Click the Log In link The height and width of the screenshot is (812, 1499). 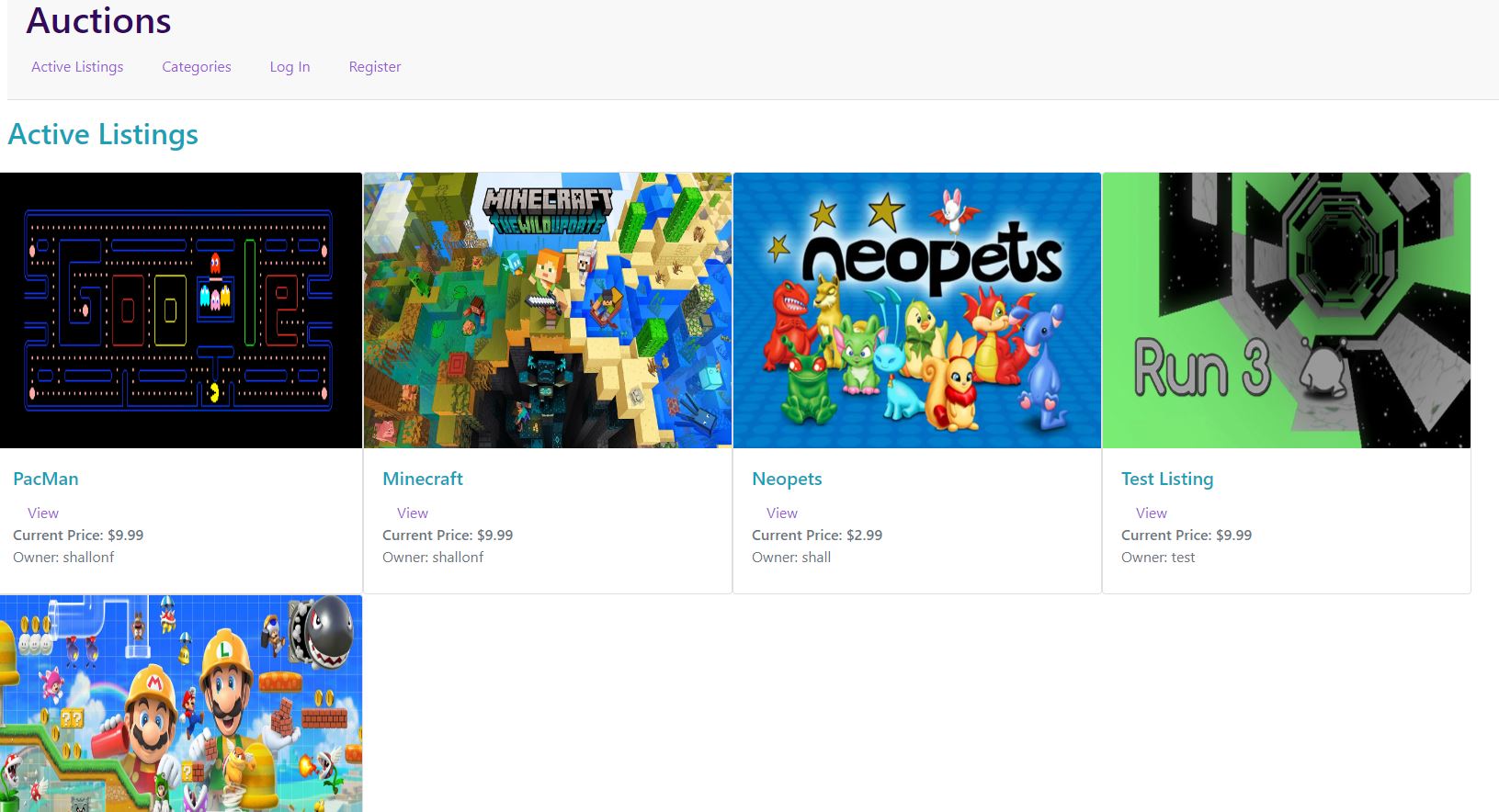click(x=290, y=67)
